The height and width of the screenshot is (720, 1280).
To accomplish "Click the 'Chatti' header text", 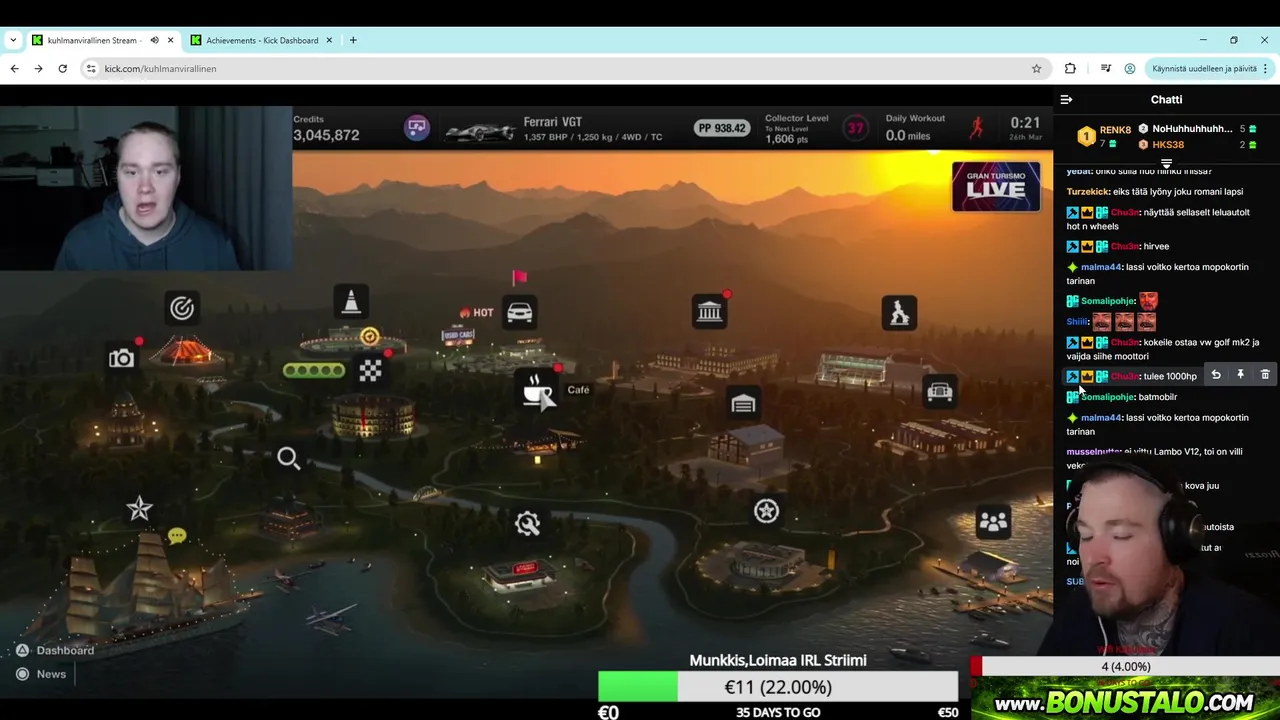I will (x=1166, y=100).
